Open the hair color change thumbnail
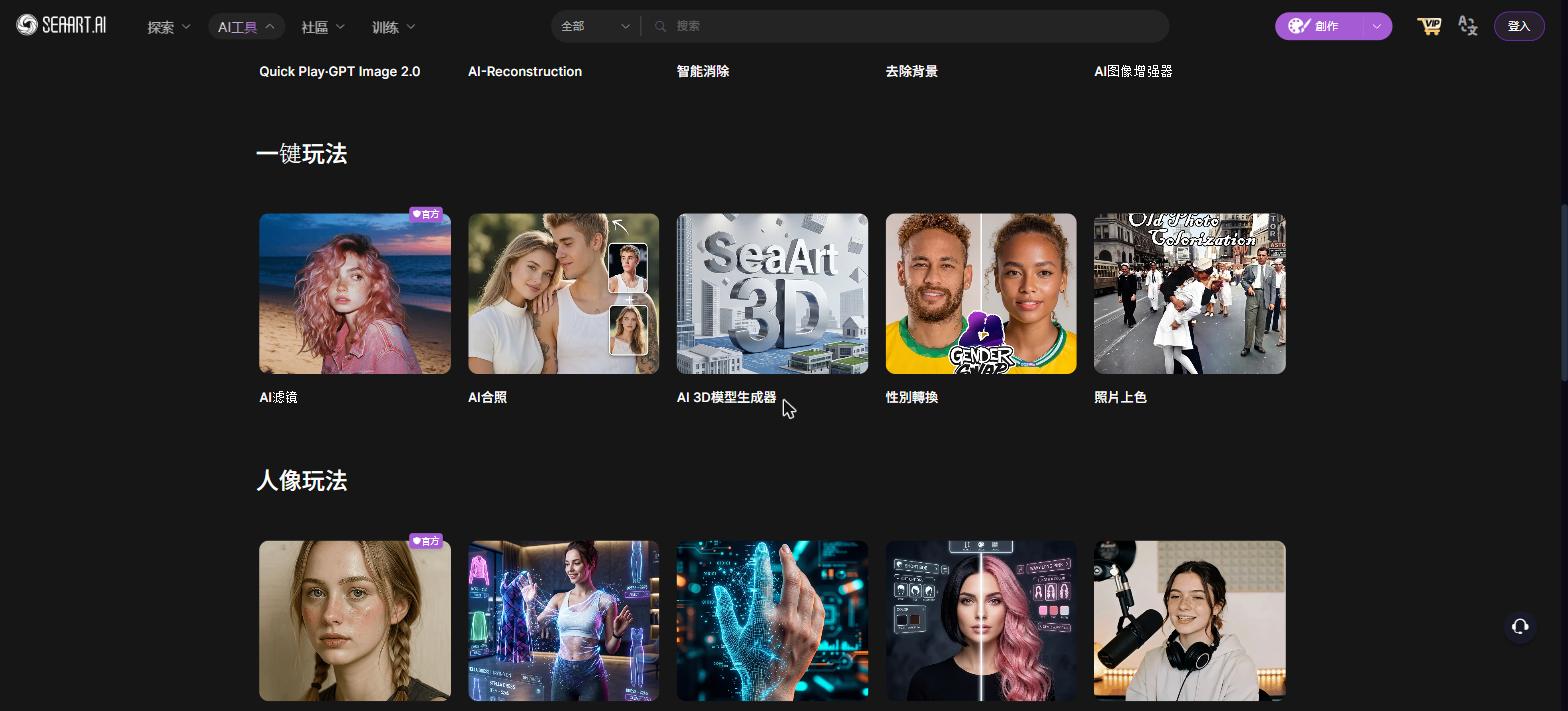Viewport: 1568px width, 711px height. [981, 621]
